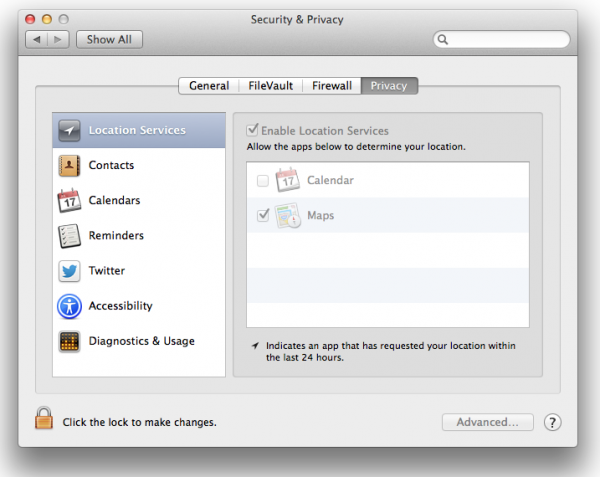Uncheck location access for Maps
Viewport: 600px width, 477px height.
click(263, 215)
